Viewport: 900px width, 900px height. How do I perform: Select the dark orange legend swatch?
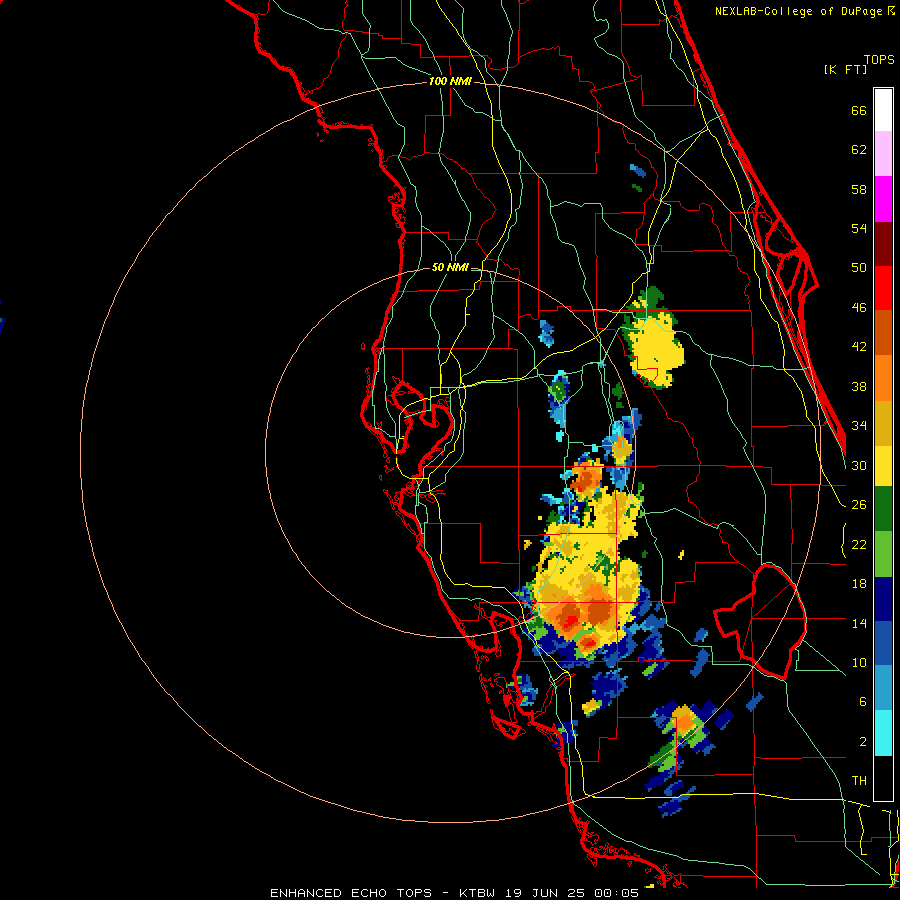click(883, 333)
